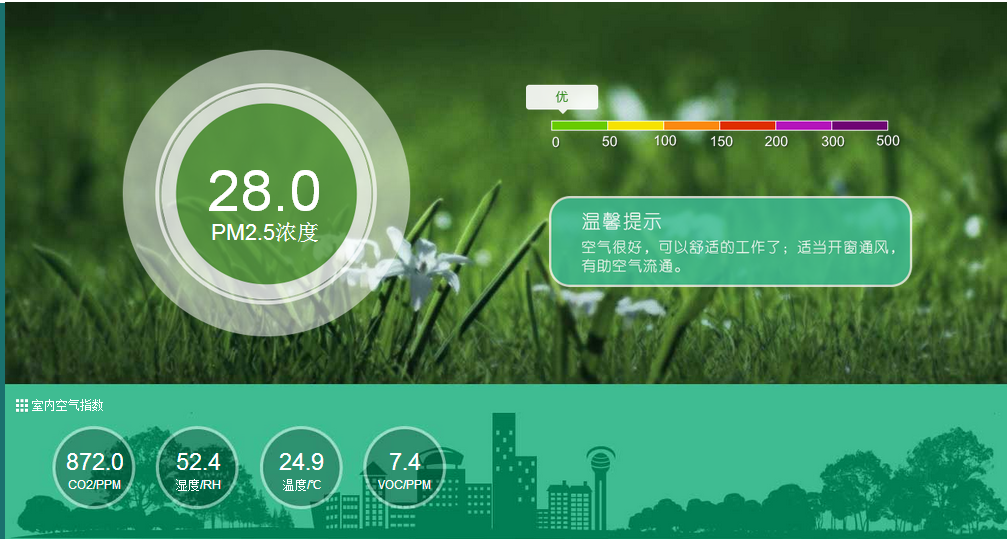Click the 温馨提示 heading text
The width and height of the screenshot is (1007, 539).
coord(621,222)
